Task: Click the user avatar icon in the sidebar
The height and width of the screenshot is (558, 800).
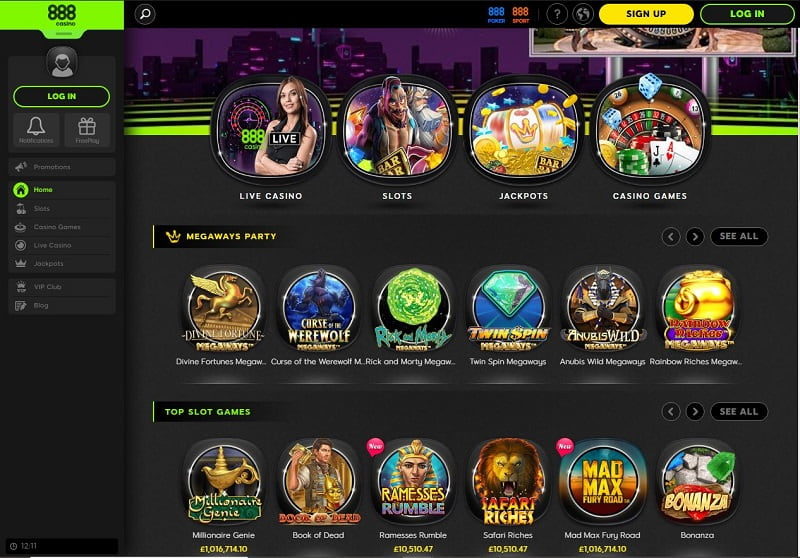Action: point(62,63)
